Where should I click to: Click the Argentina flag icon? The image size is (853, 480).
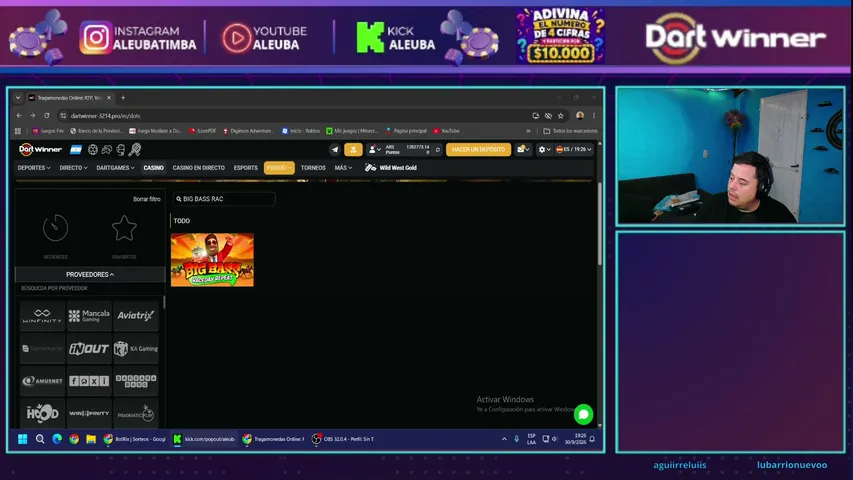tap(76, 149)
